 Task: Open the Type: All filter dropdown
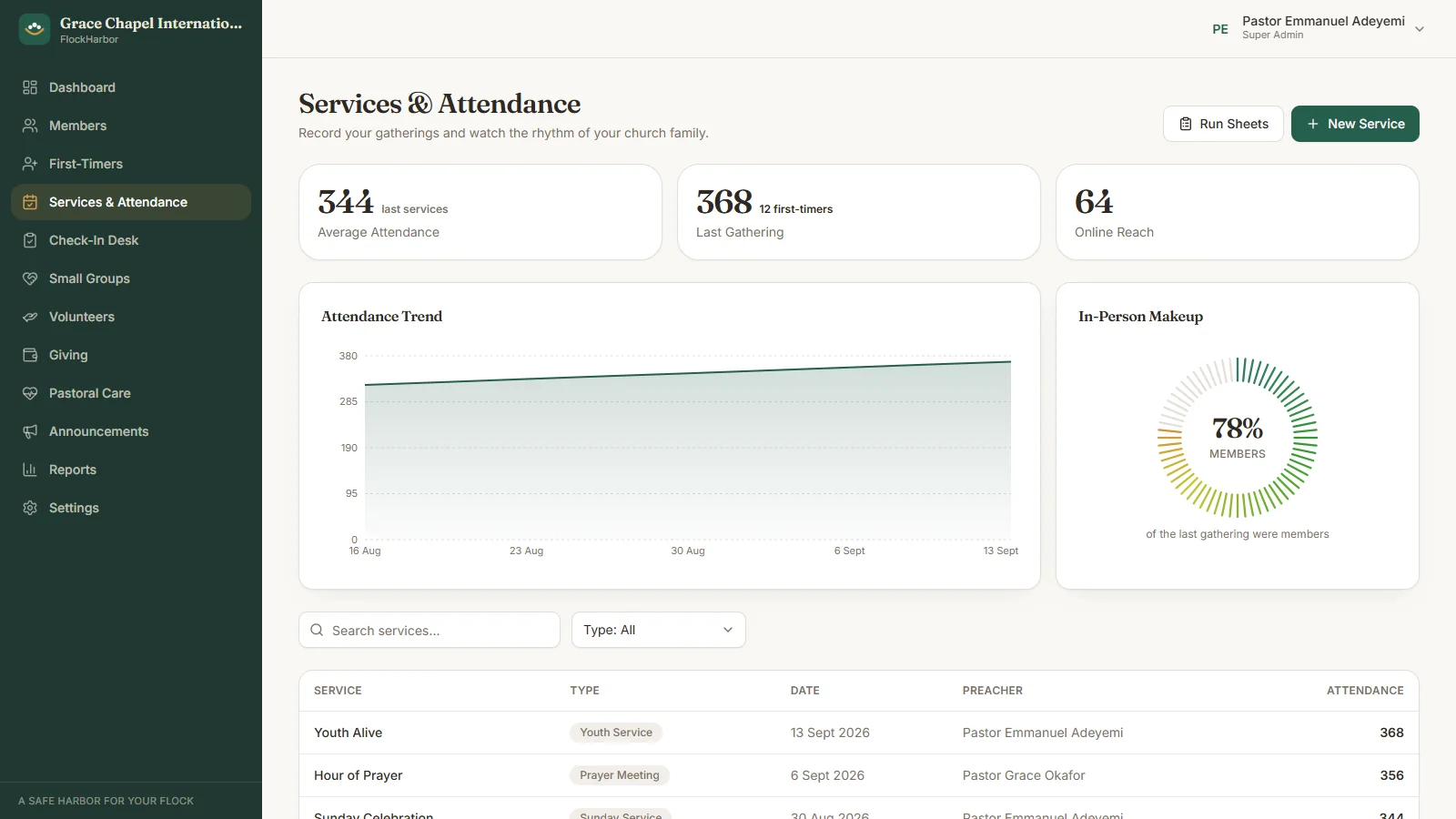659,630
